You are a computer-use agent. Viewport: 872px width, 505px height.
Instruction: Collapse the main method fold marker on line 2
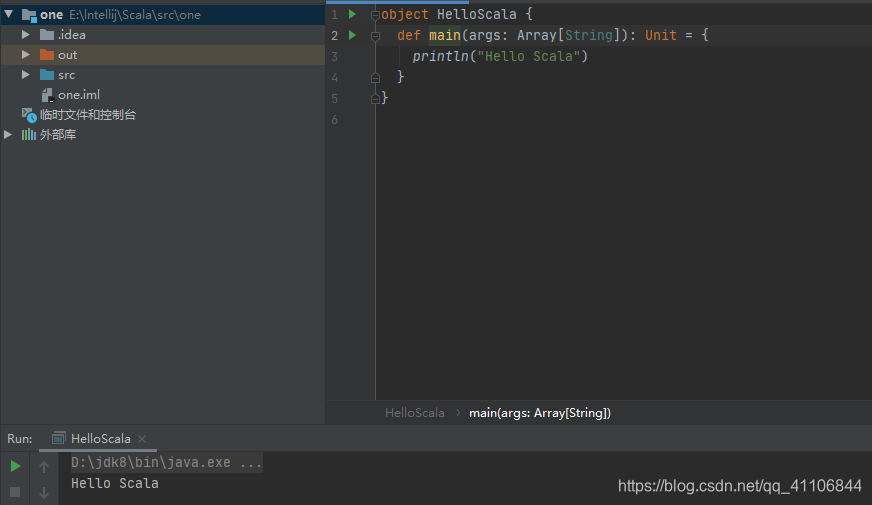point(375,36)
